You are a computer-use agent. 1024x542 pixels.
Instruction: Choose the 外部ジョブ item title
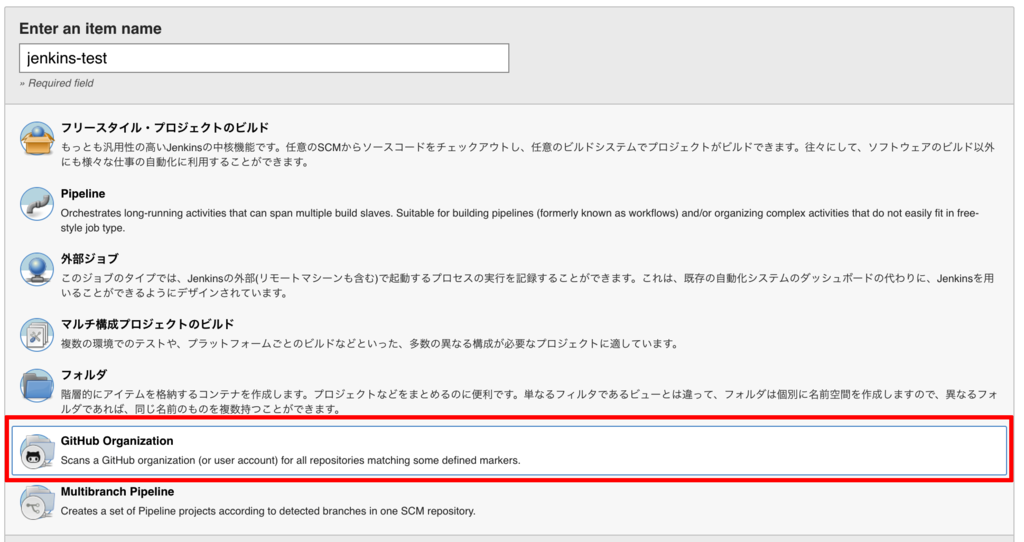coord(89,259)
